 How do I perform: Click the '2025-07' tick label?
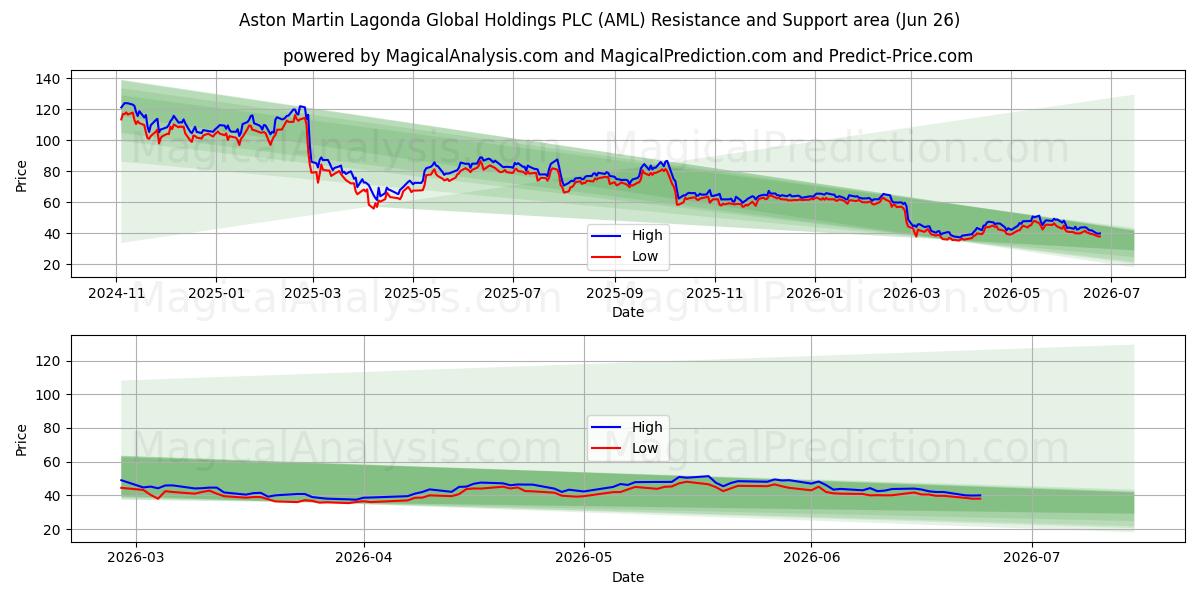coord(513,294)
